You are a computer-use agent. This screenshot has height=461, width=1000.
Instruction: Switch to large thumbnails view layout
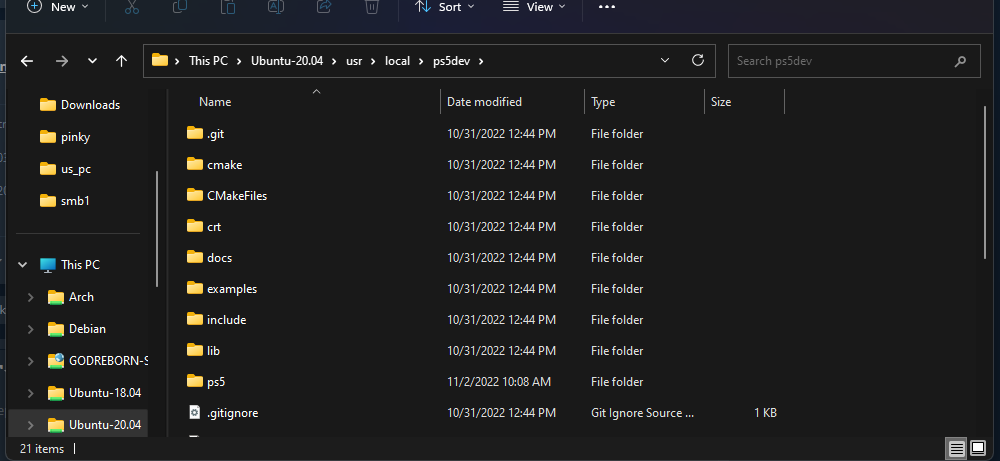tap(978, 449)
